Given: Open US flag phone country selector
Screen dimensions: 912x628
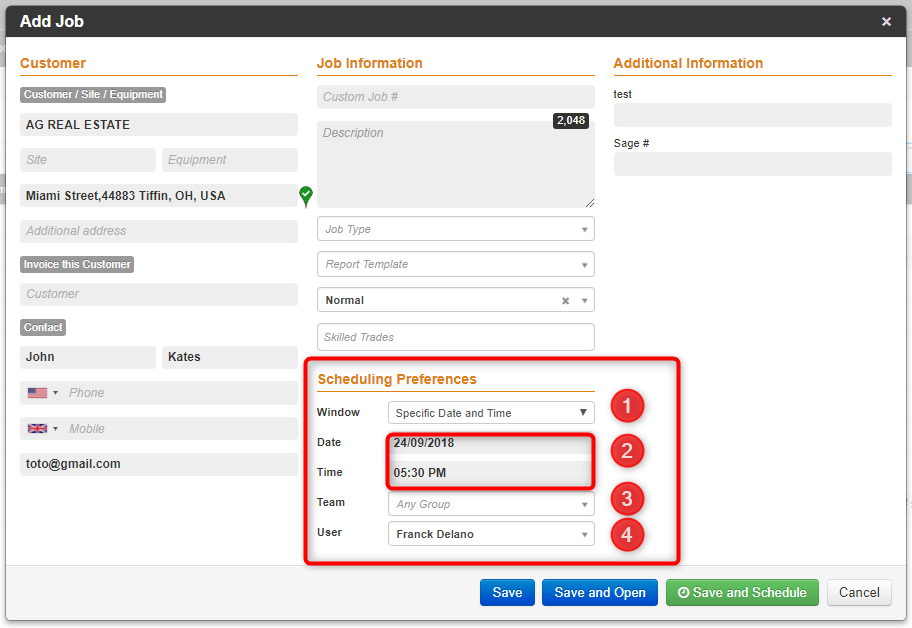Looking at the screenshot, I should point(42,393).
